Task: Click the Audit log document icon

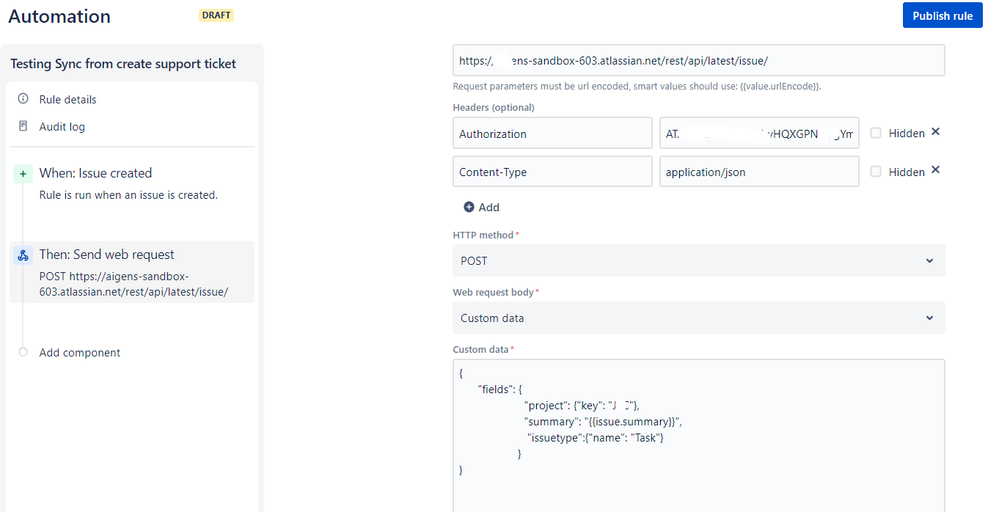Action: click(23, 126)
